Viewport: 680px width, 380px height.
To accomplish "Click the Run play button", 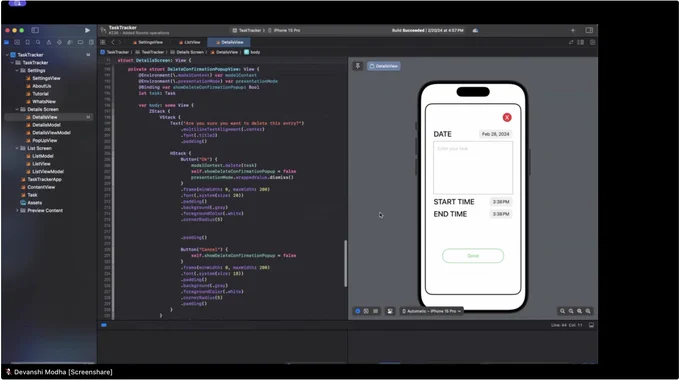I will (x=87, y=30).
